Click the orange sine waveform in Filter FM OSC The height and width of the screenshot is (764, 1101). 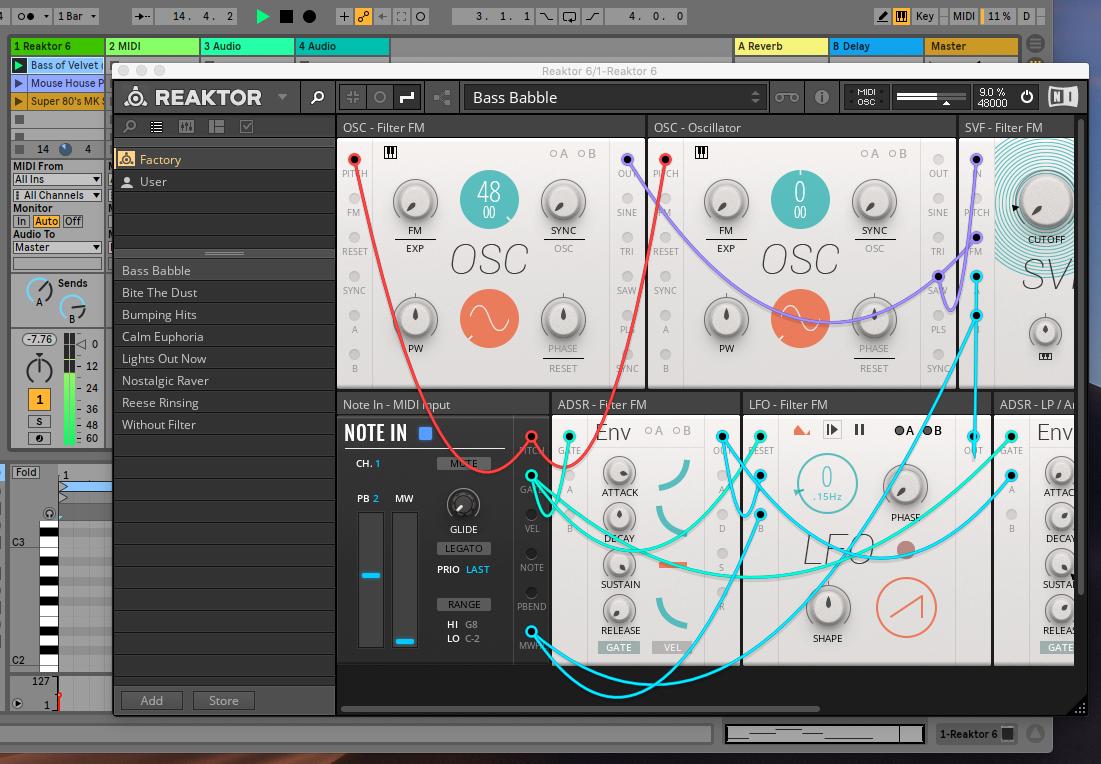pyautogui.click(x=489, y=319)
